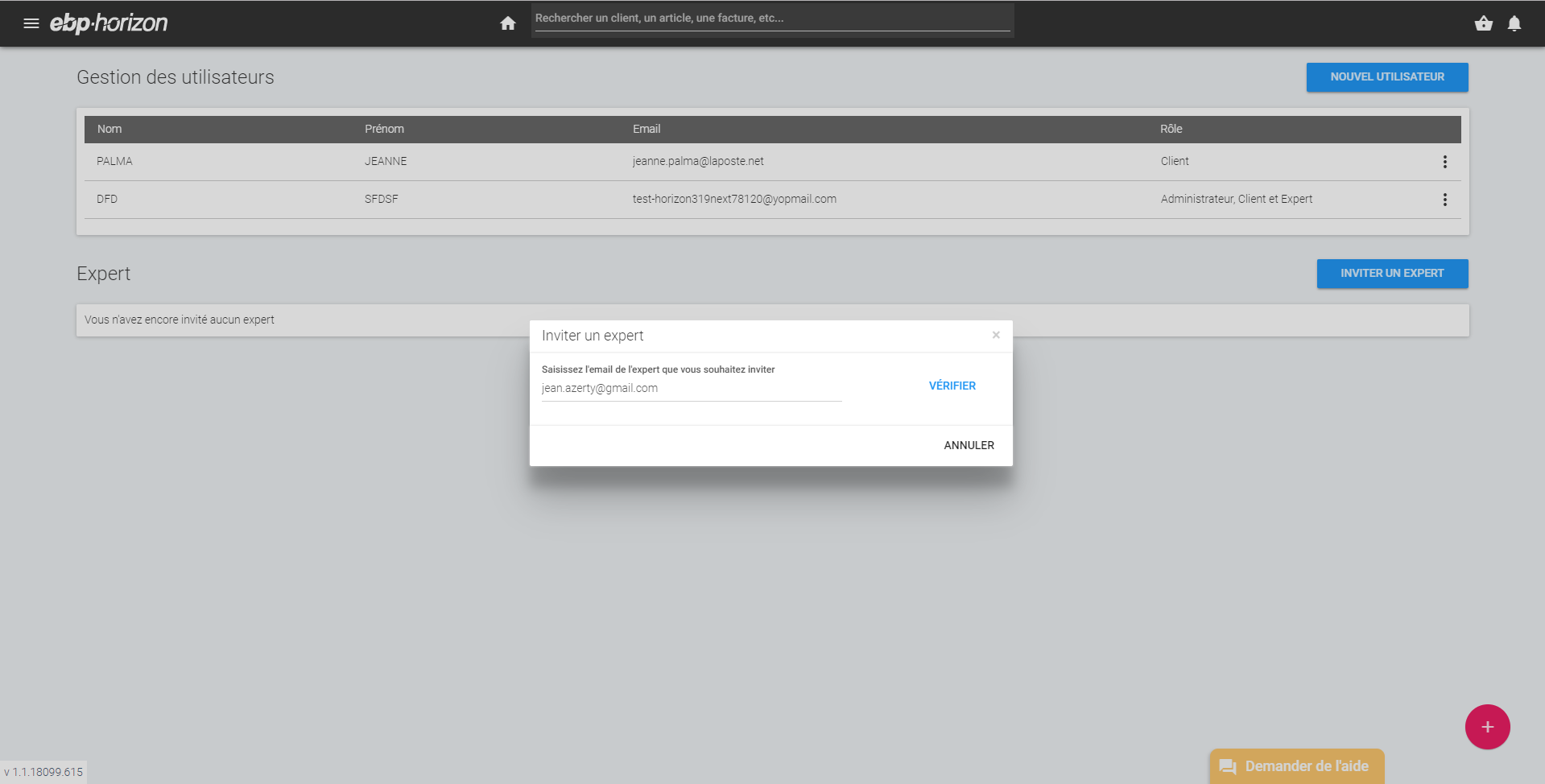Click the NOUVEL UTILISATEUR button

(1387, 77)
